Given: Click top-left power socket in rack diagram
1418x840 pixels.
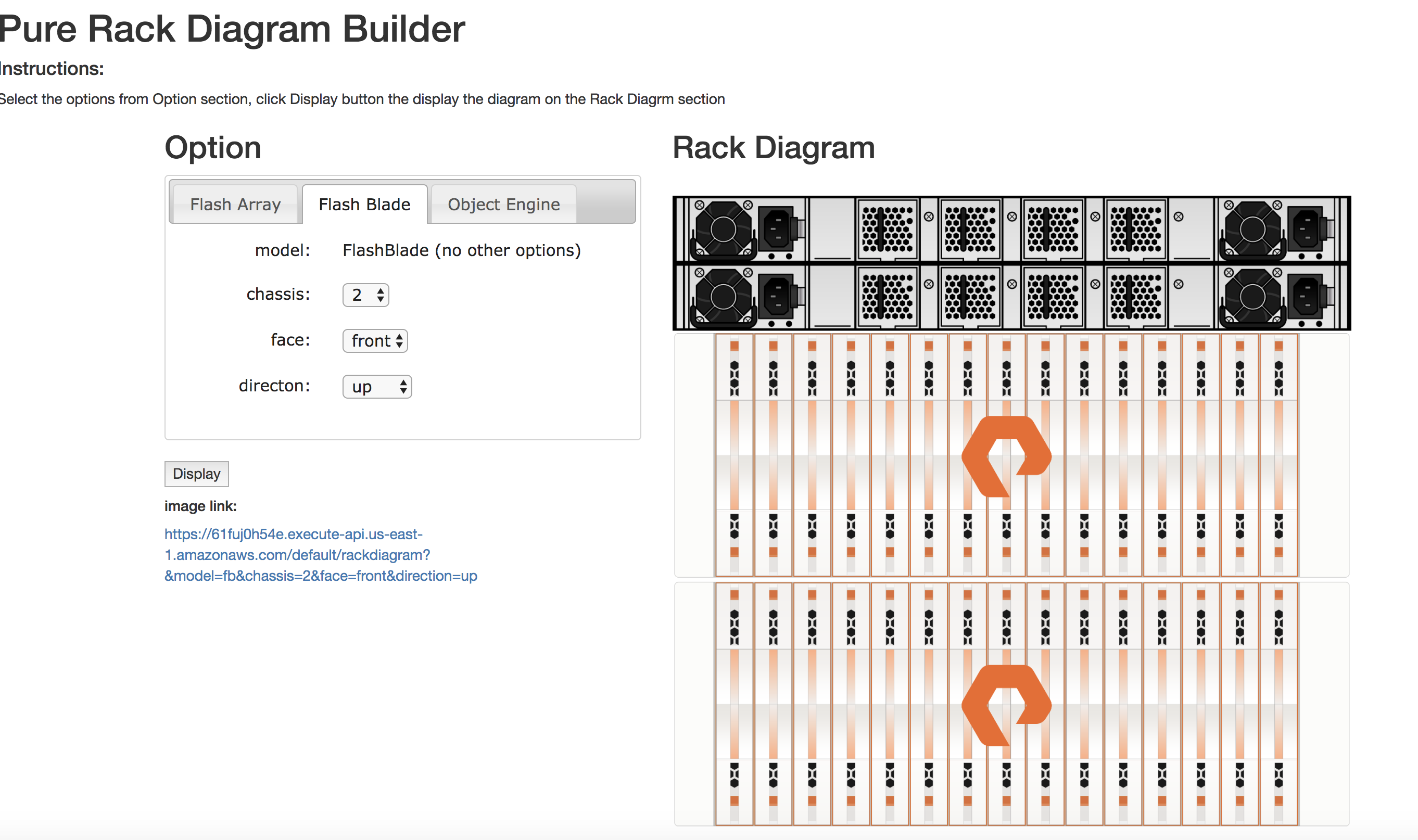Looking at the screenshot, I should (777, 228).
